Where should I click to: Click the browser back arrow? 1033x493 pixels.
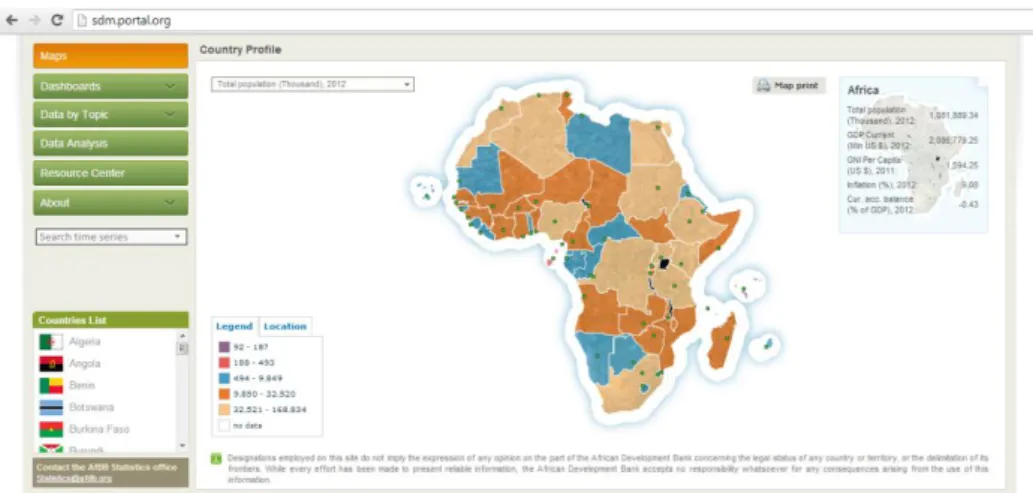pos(11,20)
